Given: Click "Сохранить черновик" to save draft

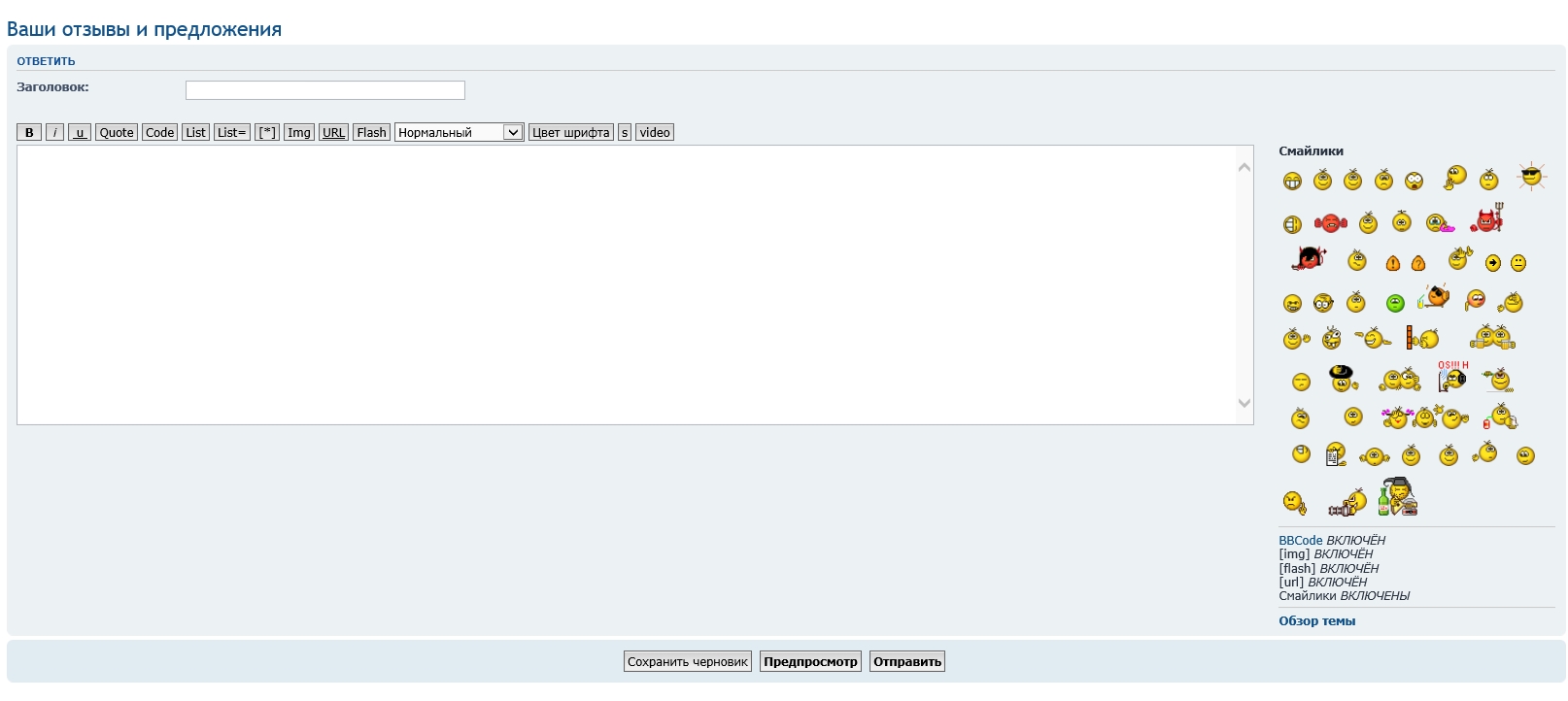Looking at the screenshot, I should [687, 662].
